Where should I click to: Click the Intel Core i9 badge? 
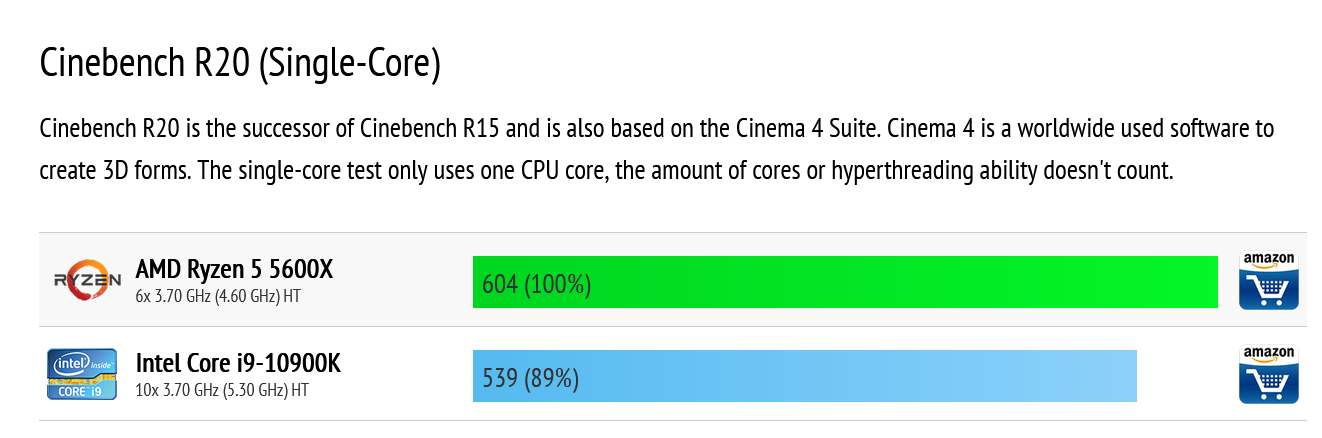pyautogui.click(x=81, y=374)
